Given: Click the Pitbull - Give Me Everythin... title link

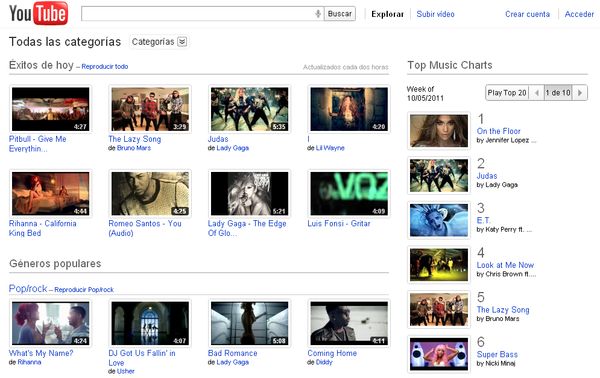Looking at the screenshot, I should coord(38,144).
